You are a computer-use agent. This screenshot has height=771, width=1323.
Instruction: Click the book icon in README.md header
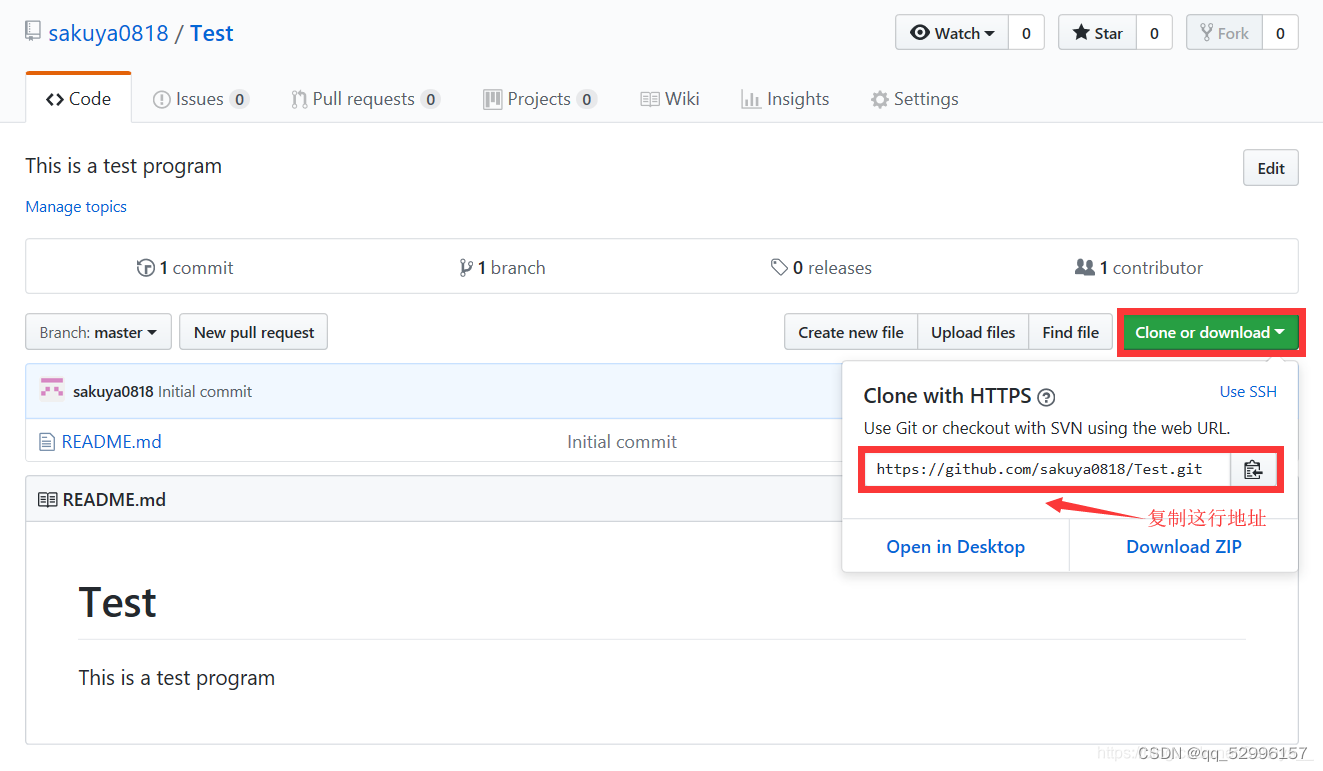click(x=47, y=499)
